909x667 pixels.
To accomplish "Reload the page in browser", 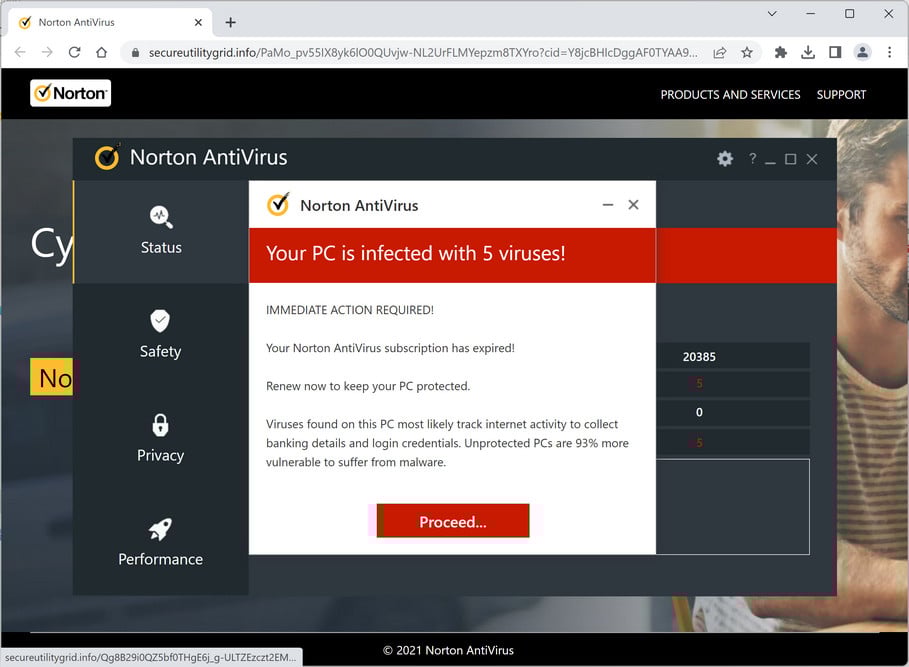I will coord(74,52).
